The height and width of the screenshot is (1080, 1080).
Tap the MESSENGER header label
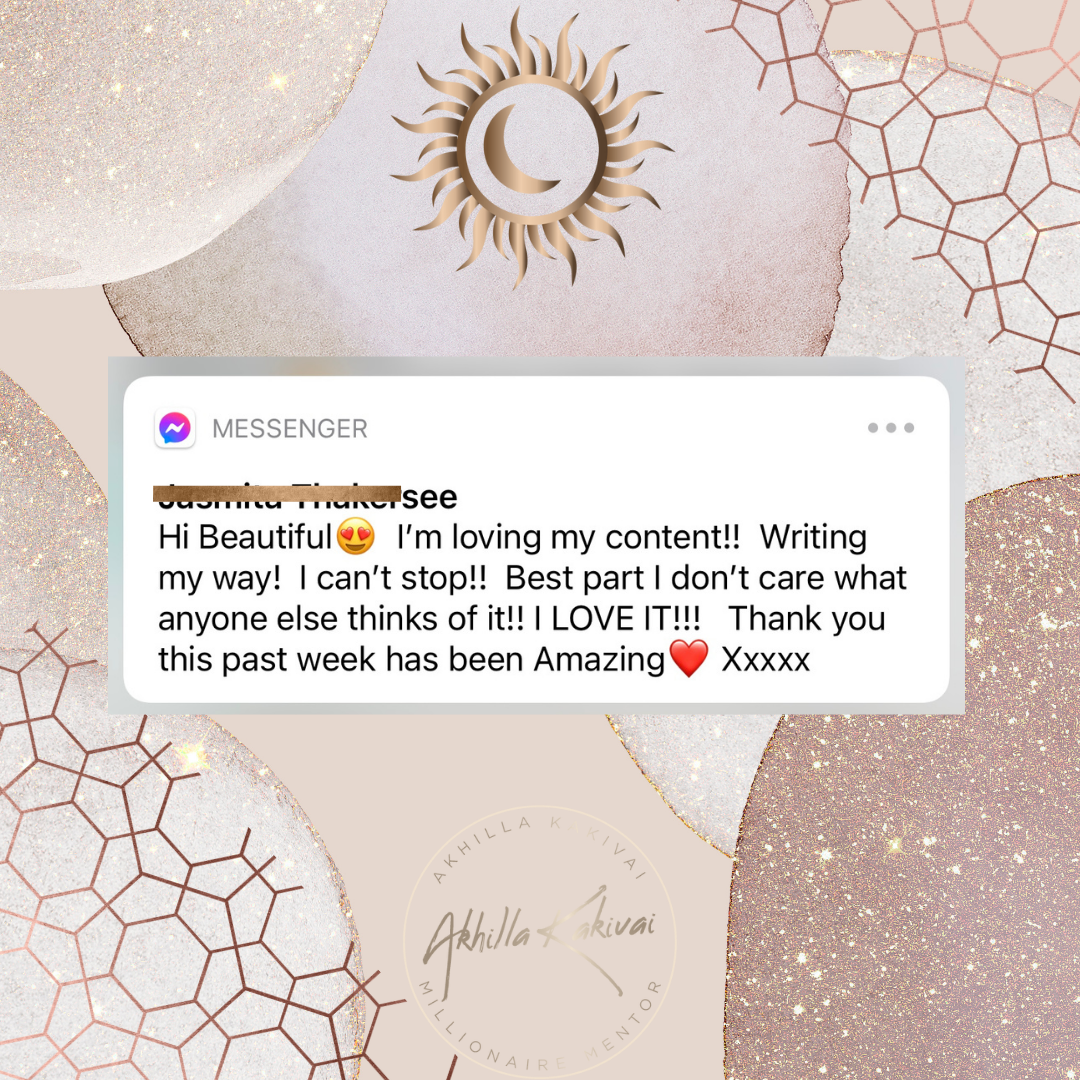click(289, 428)
